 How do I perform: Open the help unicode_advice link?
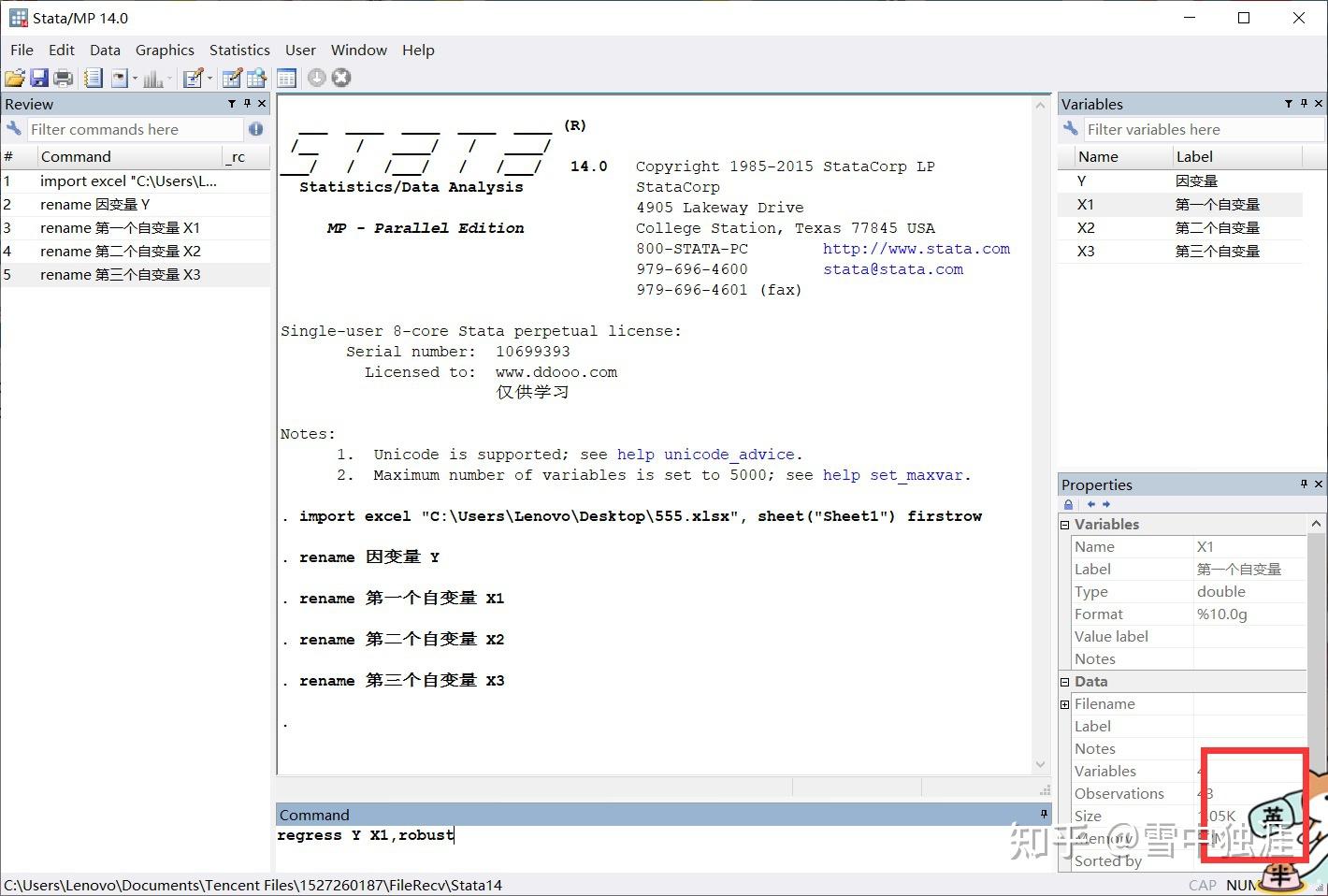pyautogui.click(x=706, y=455)
